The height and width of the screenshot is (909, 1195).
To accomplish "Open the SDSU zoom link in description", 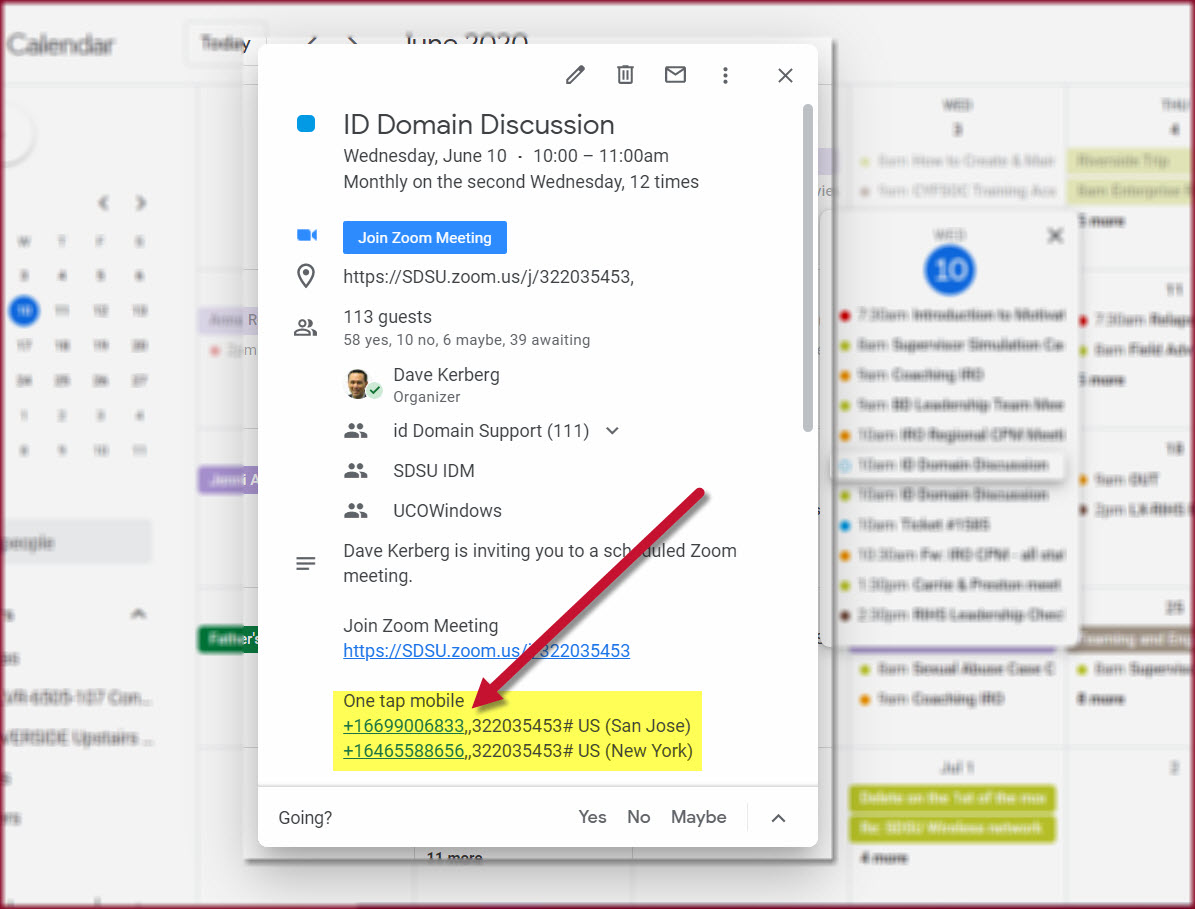I will click(x=486, y=651).
